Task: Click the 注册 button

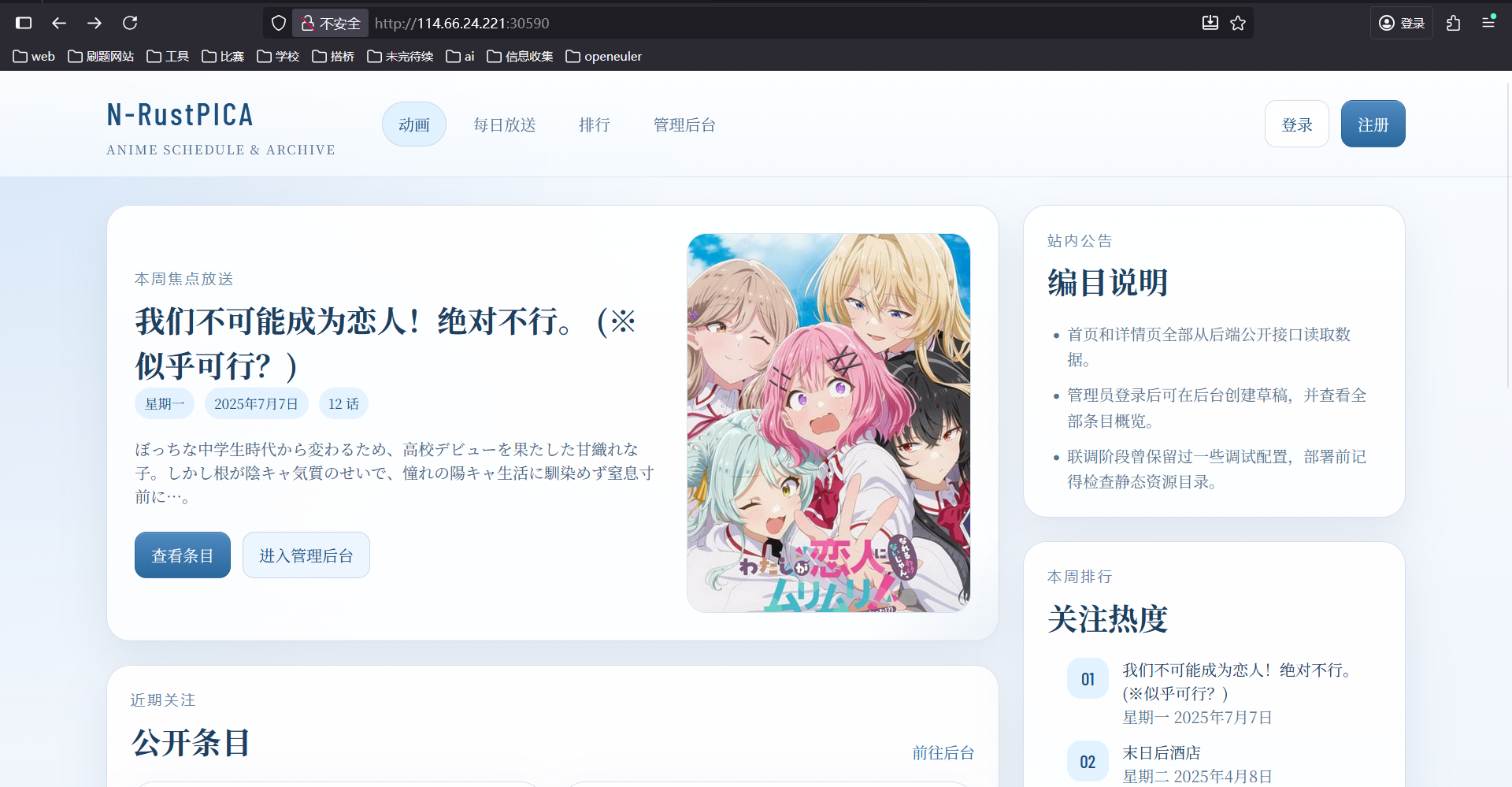Action: (1373, 124)
